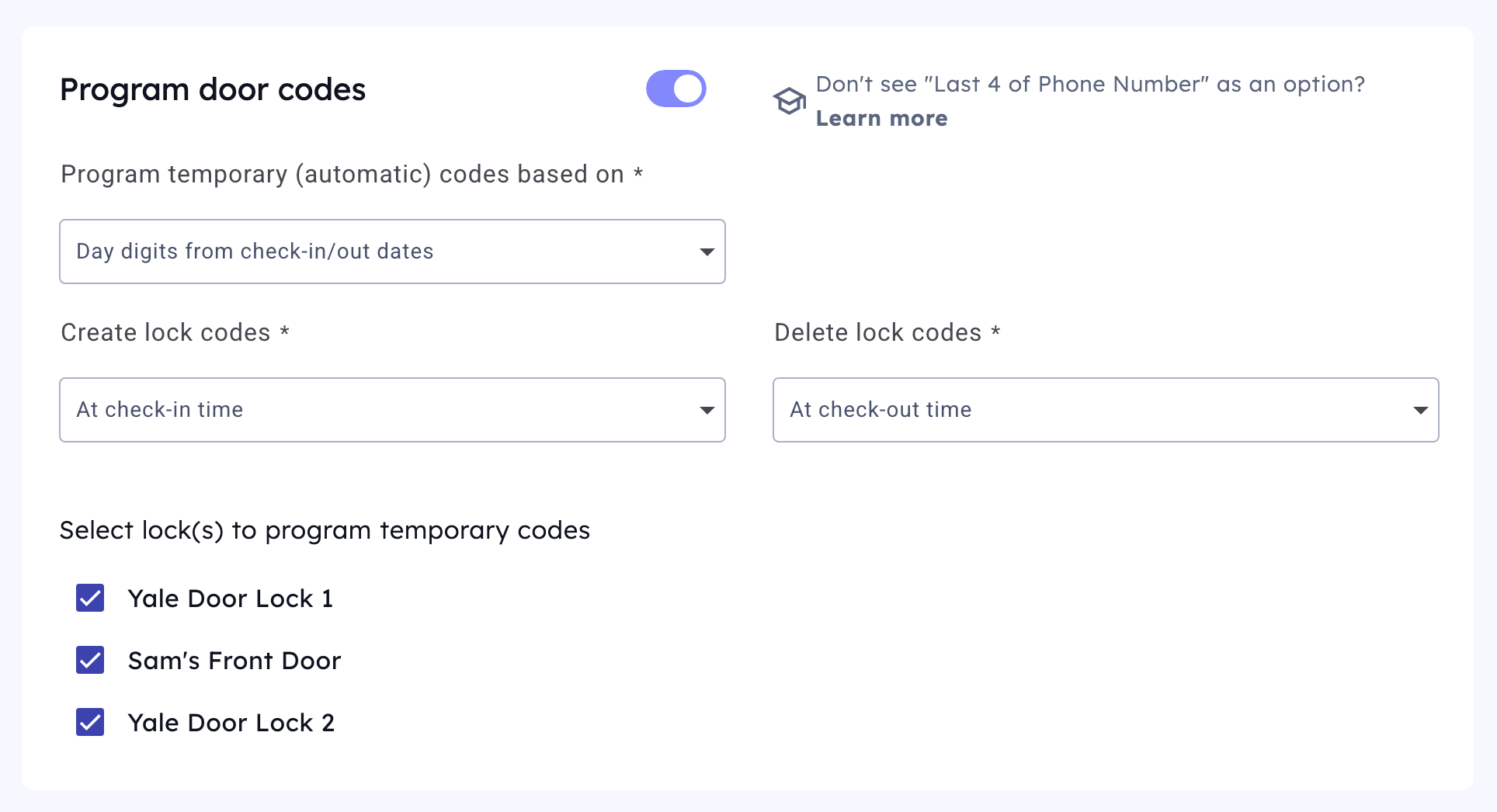Uncheck the Yale Door Lock 1 checkbox
Viewport: 1497px width, 812px height.
point(90,598)
